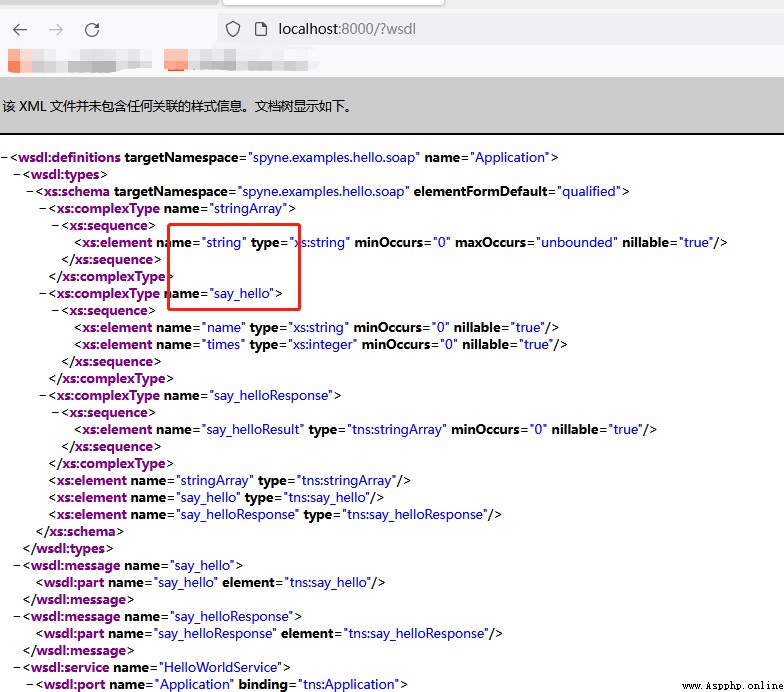Collapse the wsdl:types node
This screenshot has width=784, height=692.
click(17, 174)
